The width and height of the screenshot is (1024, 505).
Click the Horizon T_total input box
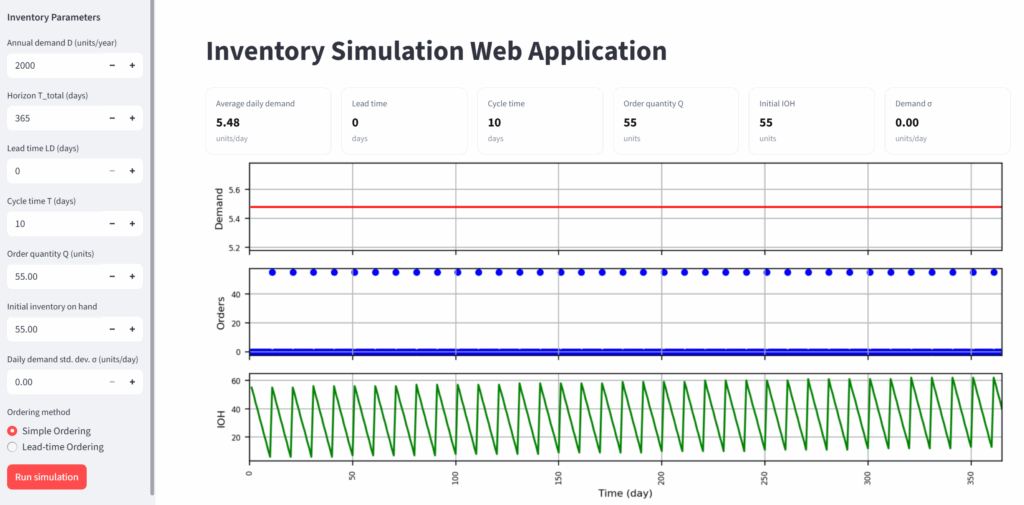pos(55,118)
